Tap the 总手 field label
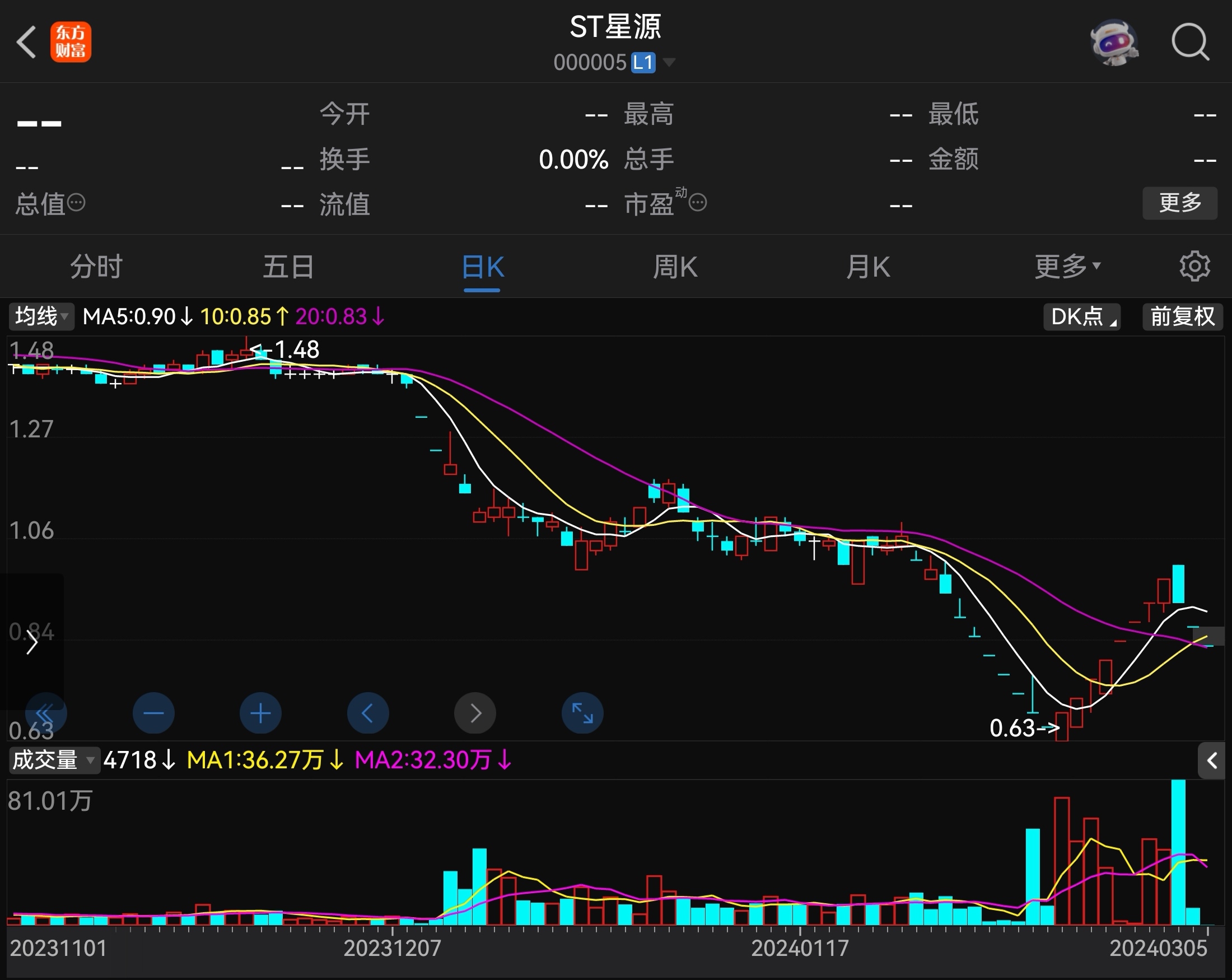1232x980 pixels. point(648,159)
